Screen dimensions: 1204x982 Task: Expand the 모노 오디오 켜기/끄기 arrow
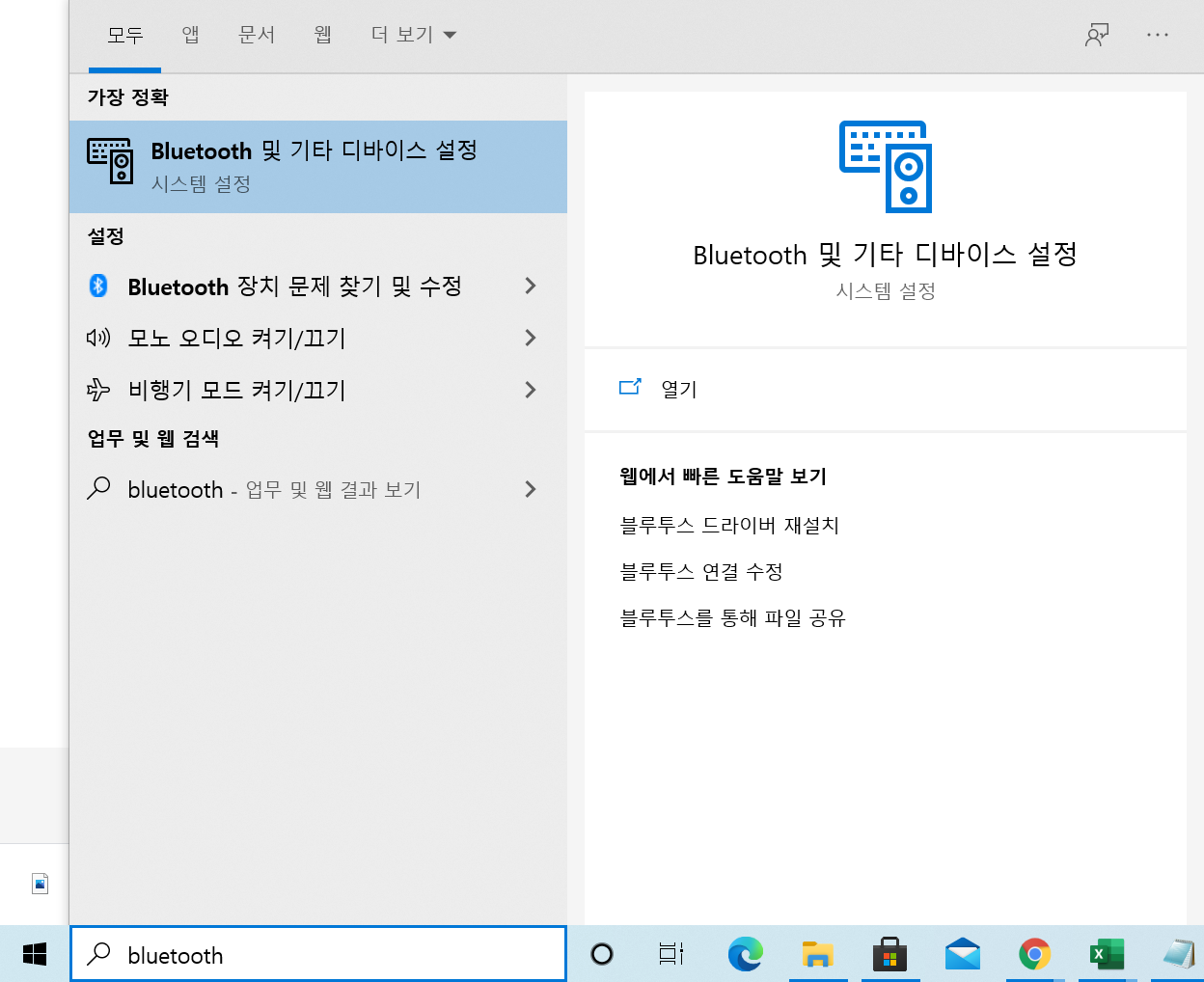[530, 338]
